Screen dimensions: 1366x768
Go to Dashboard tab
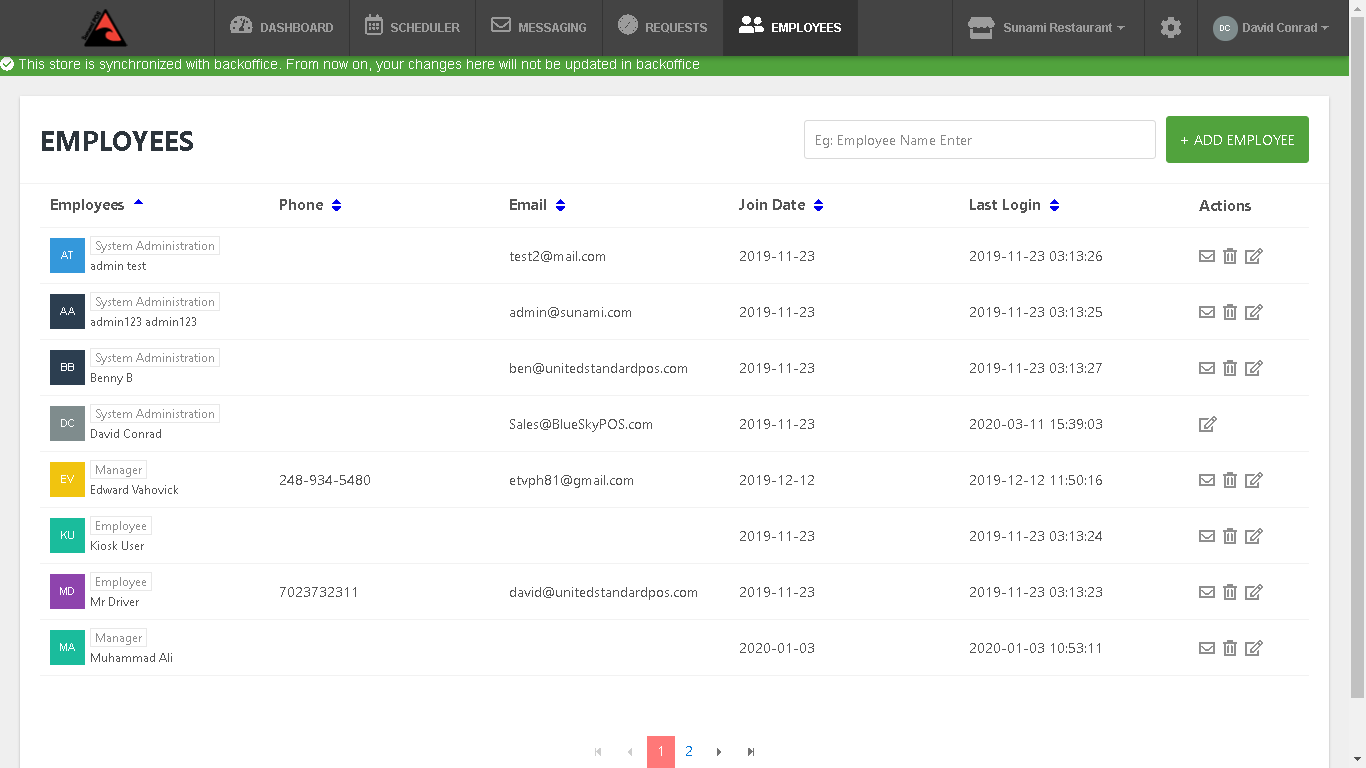[x=282, y=28]
